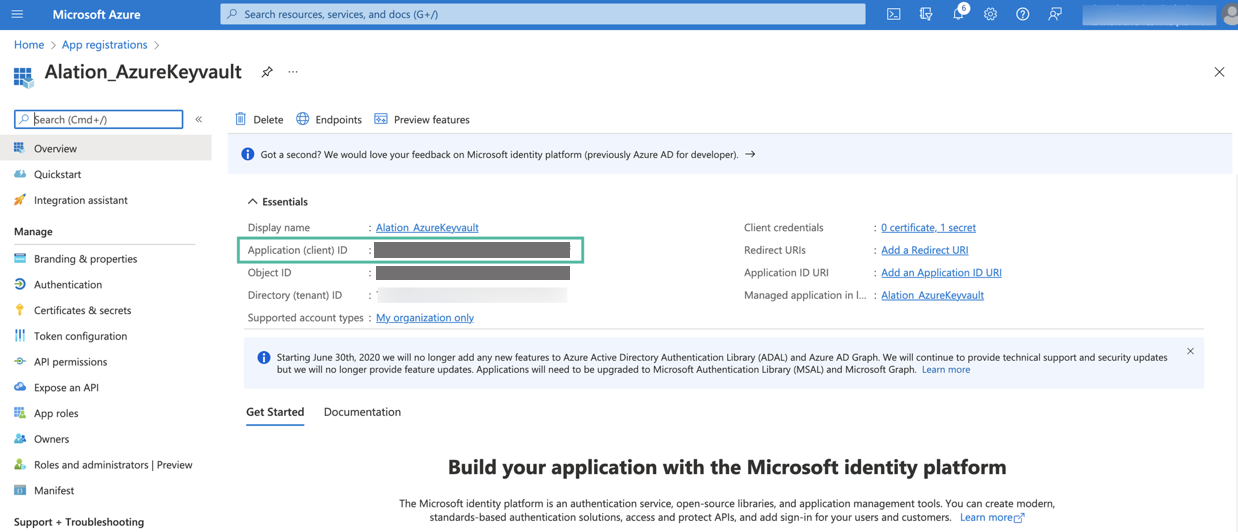Open Endpoints from toolbar
This screenshot has width=1238, height=532.
329,119
